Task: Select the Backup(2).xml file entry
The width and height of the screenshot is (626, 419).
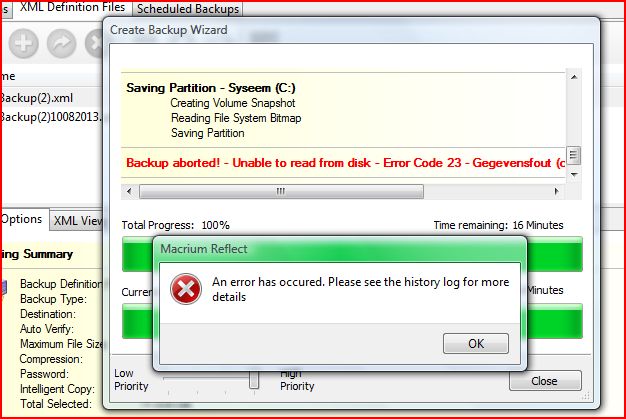Action: [37, 98]
